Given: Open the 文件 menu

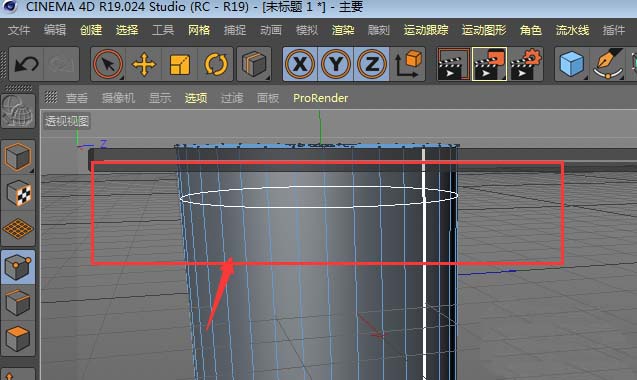Looking at the screenshot, I should coord(19,30).
